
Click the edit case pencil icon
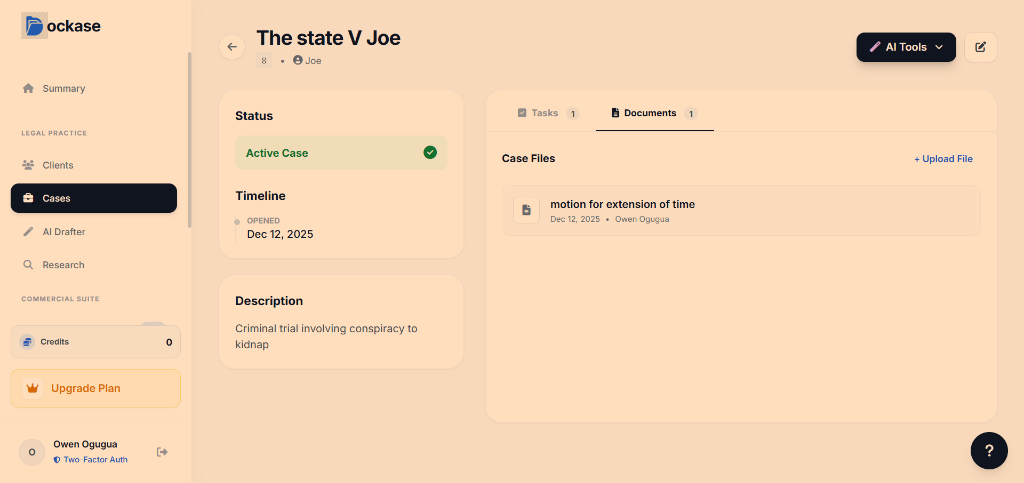point(980,47)
